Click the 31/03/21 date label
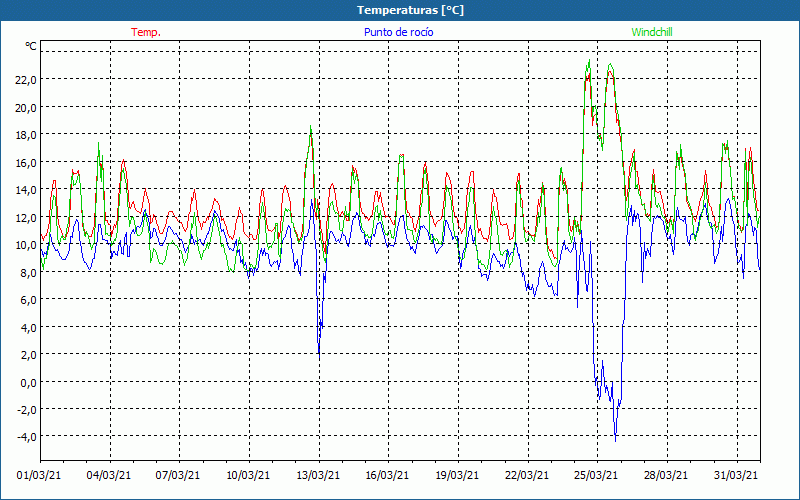 pyautogui.click(x=736, y=475)
